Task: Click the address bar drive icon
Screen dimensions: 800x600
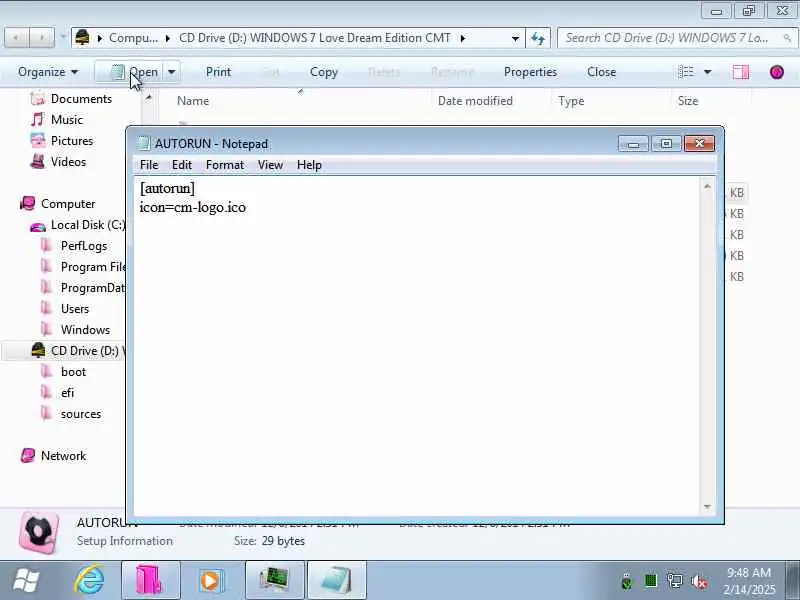Action: 82,37
